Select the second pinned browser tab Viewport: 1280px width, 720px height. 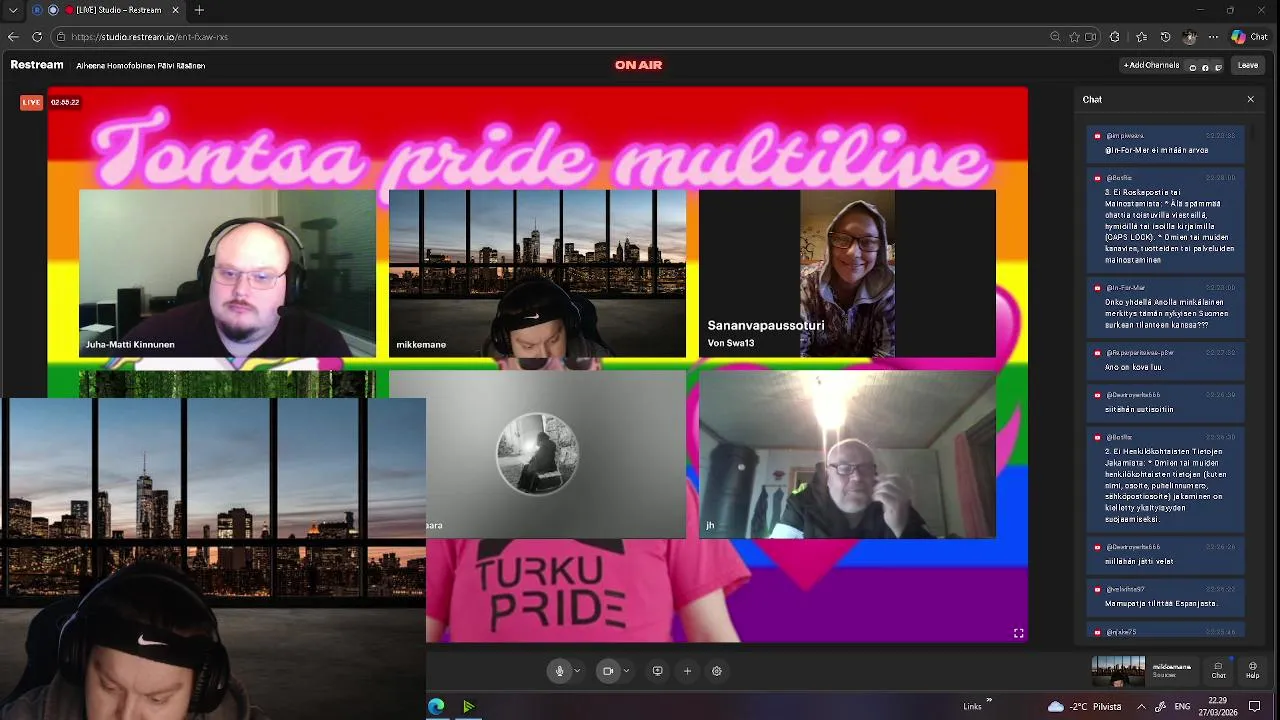(x=53, y=10)
